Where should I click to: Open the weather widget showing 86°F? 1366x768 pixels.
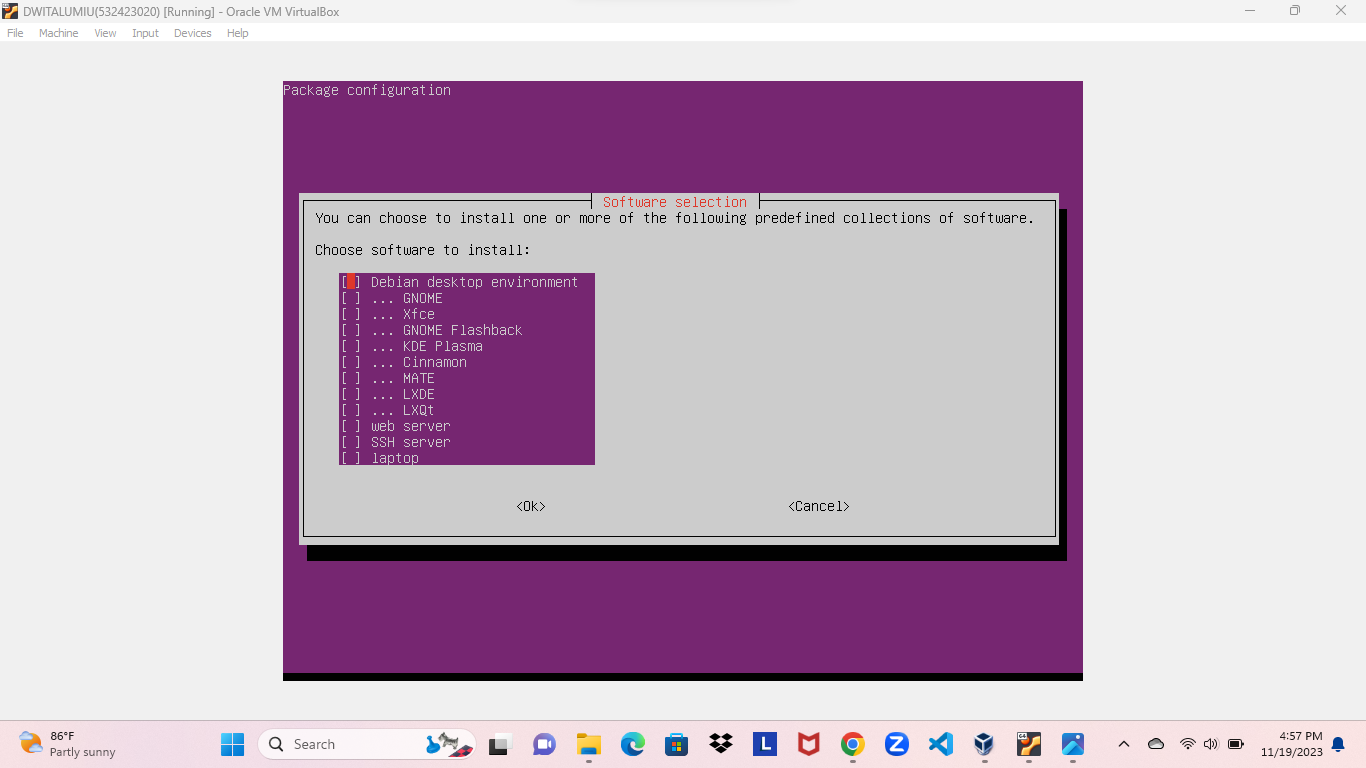click(x=67, y=744)
